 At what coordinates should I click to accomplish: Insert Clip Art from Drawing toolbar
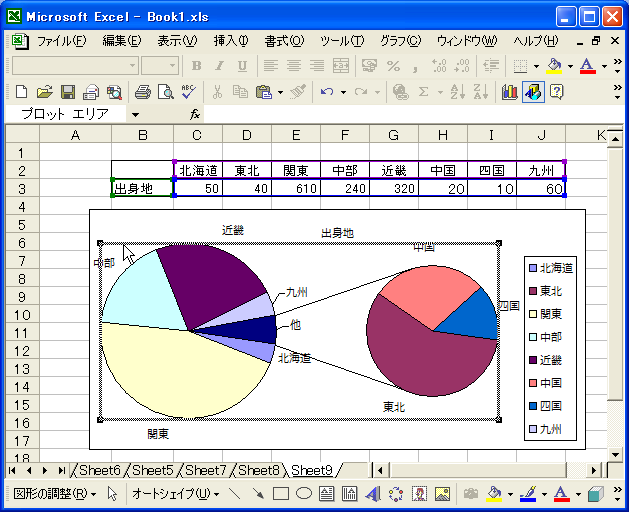tap(420, 494)
